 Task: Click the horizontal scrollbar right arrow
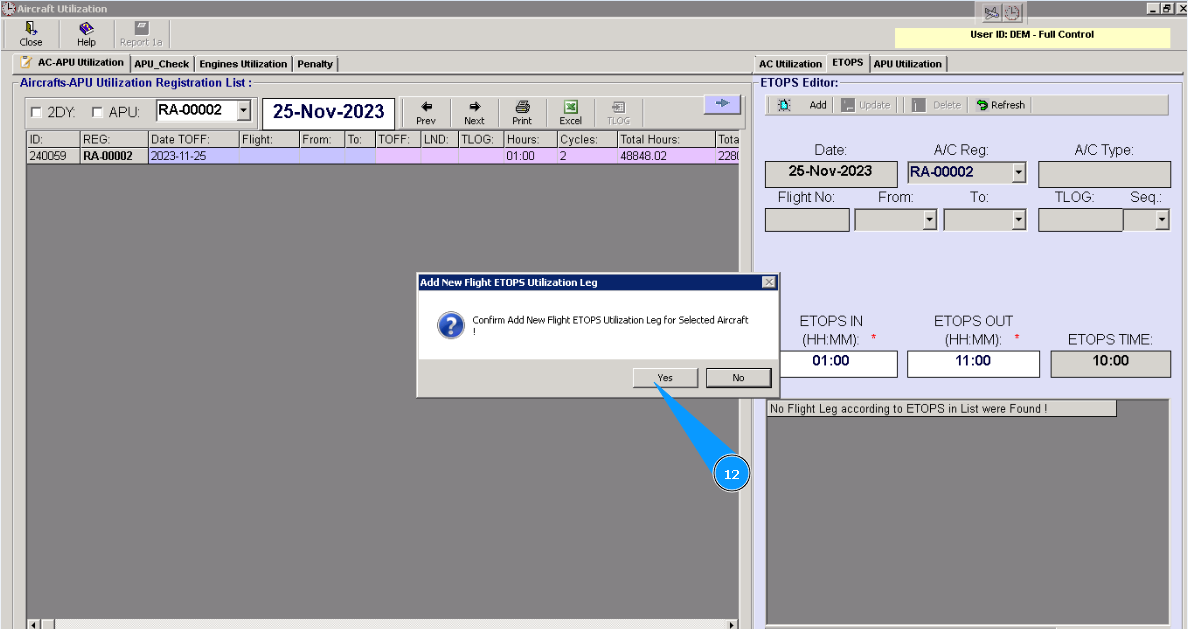[732, 625]
